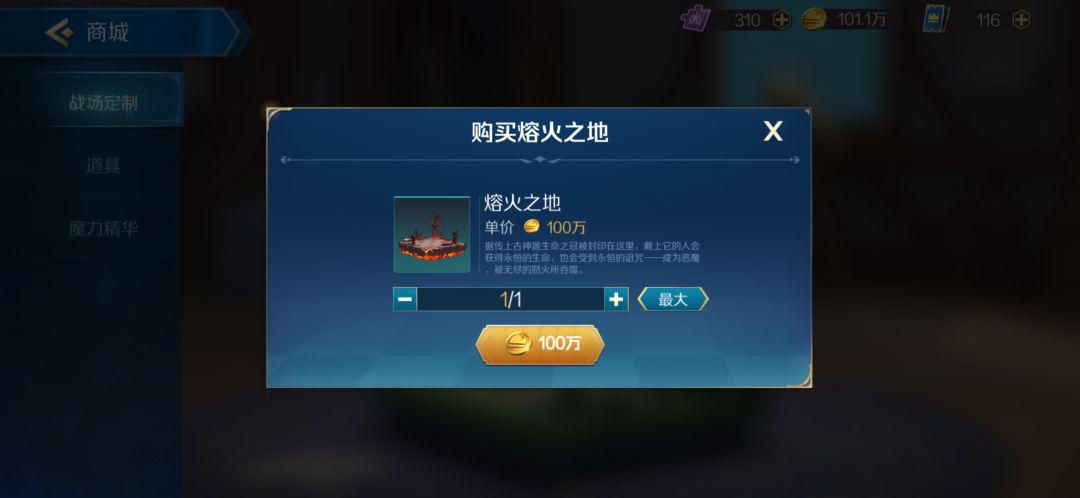
Task: Select the 战场定制 tab
Action: [103, 103]
